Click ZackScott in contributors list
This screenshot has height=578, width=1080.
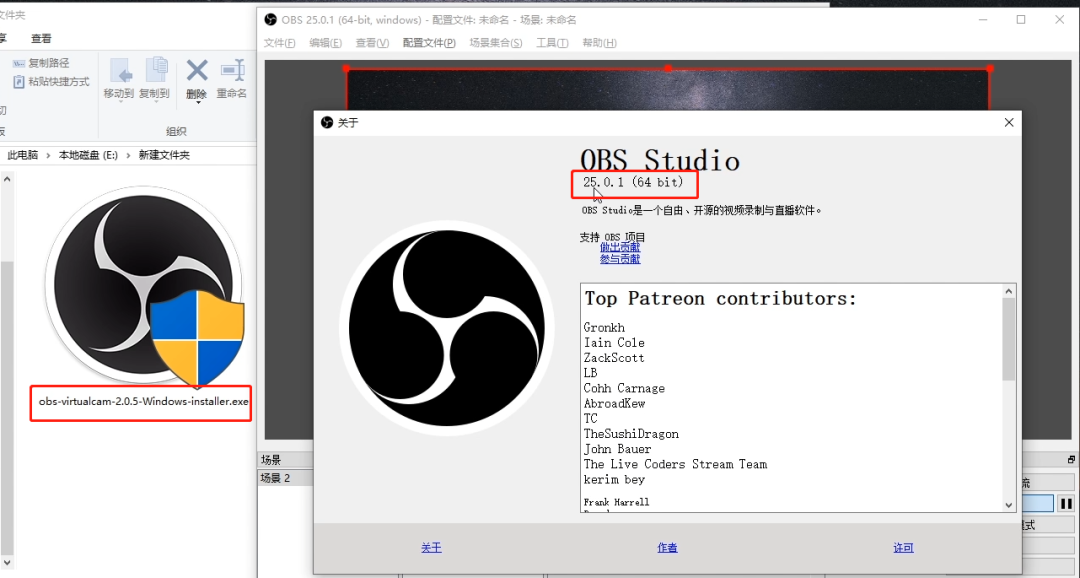click(614, 358)
